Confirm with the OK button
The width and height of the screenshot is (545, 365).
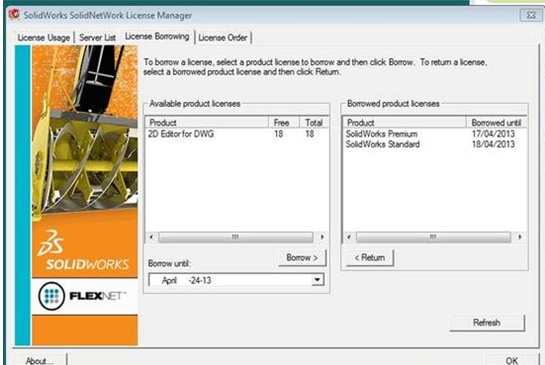(512, 360)
